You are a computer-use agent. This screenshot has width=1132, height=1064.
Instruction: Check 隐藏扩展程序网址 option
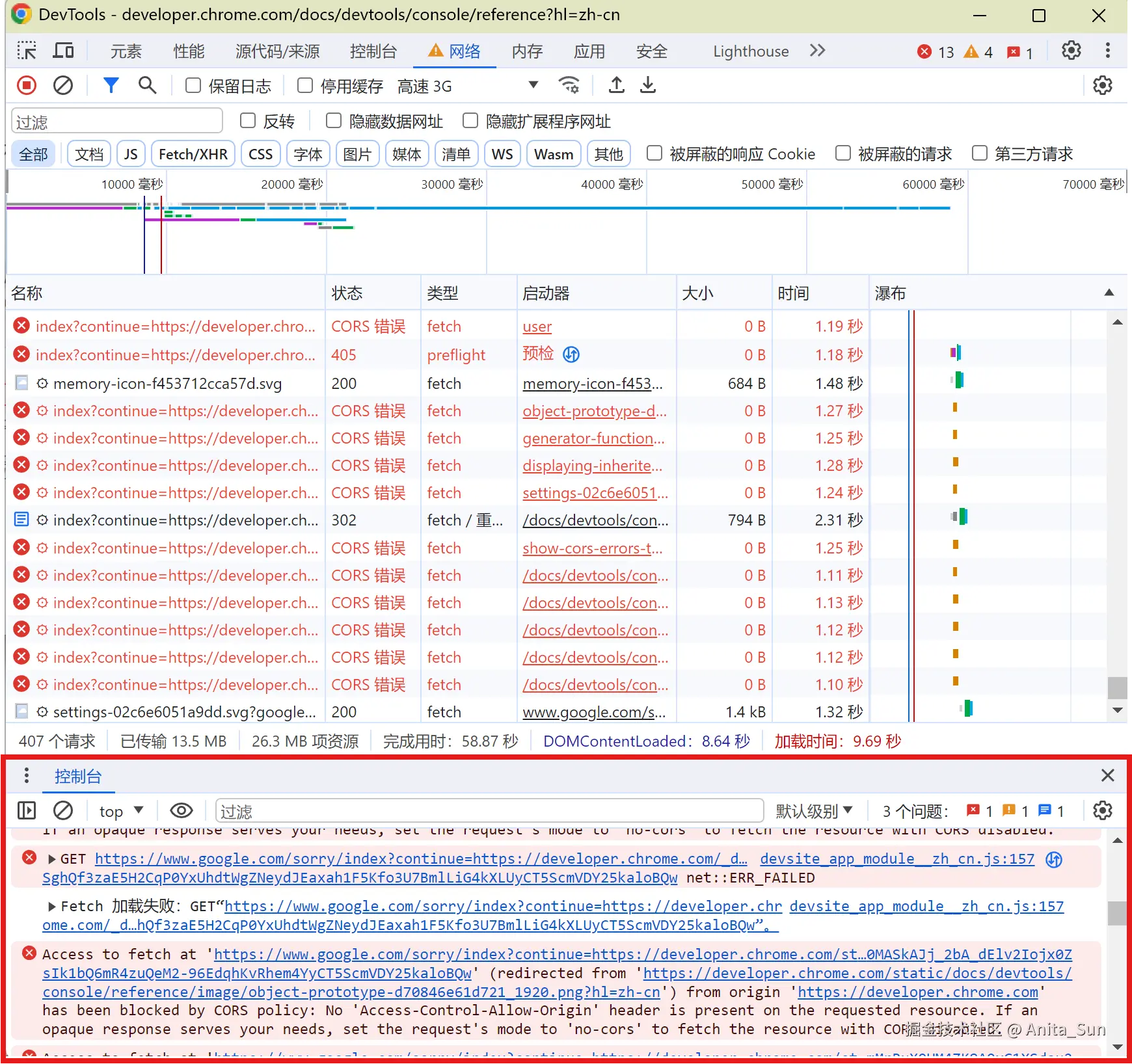tap(470, 120)
